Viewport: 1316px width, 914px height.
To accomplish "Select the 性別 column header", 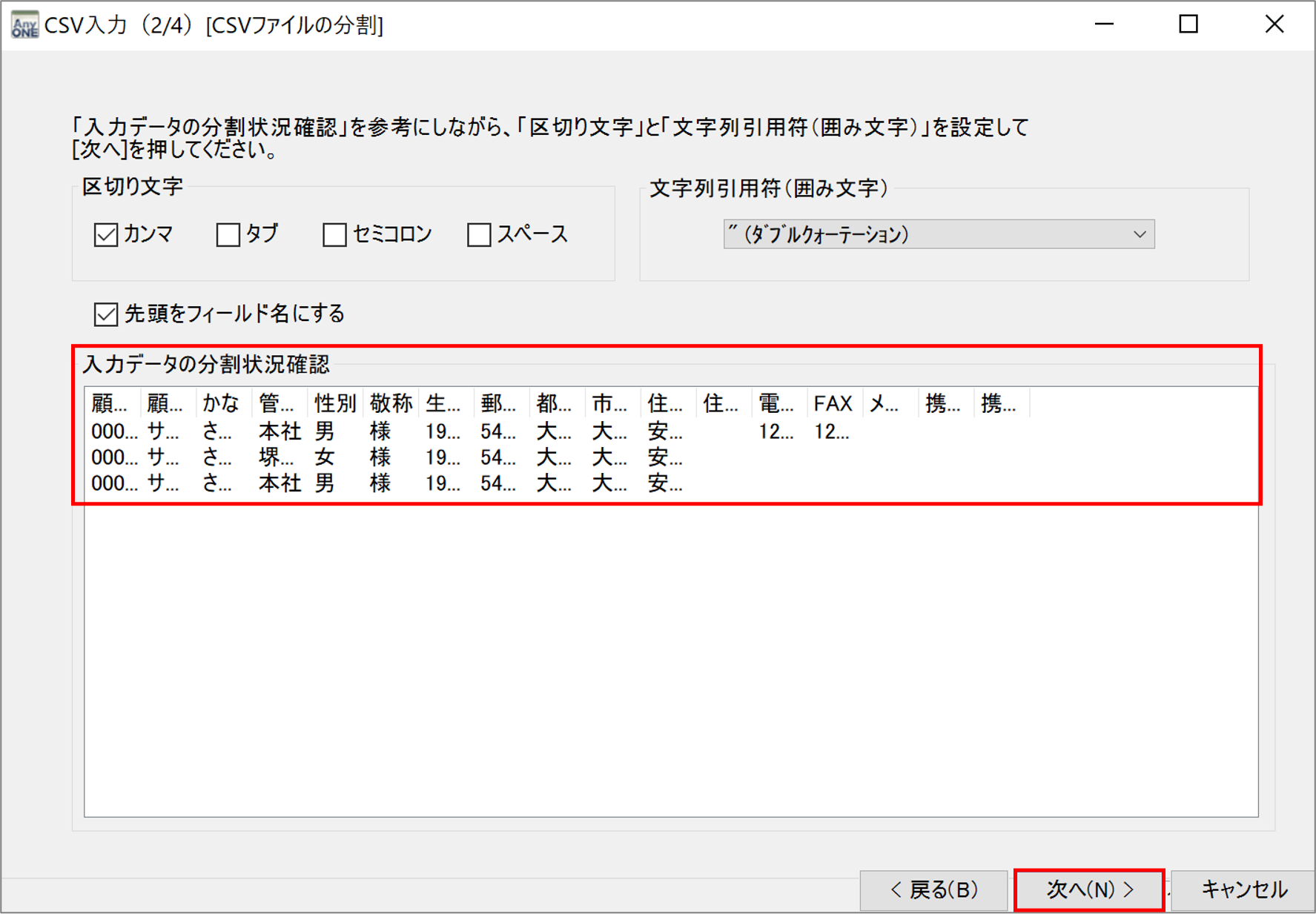I will pos(333,403).
